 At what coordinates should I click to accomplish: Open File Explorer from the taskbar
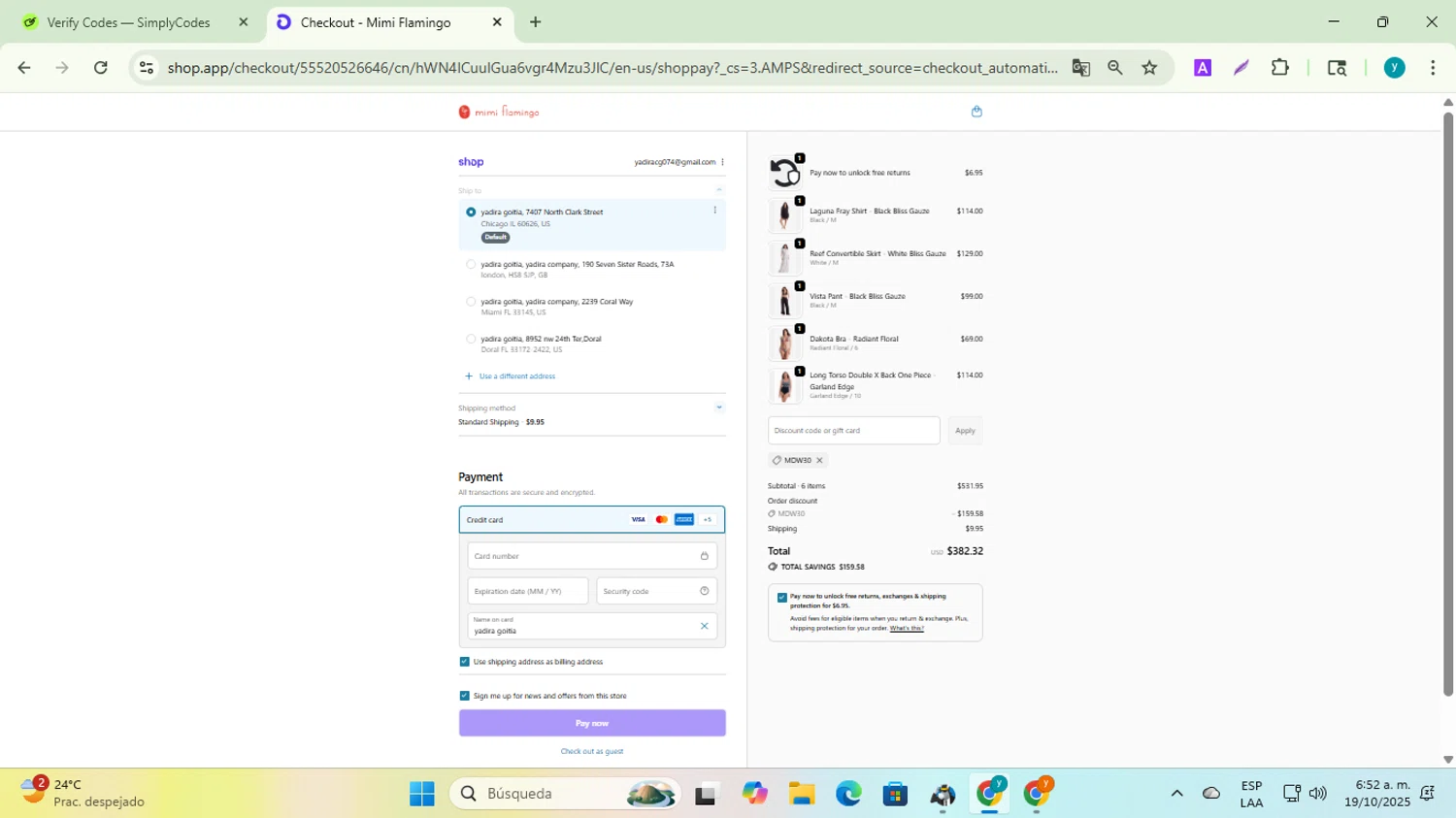802,795
